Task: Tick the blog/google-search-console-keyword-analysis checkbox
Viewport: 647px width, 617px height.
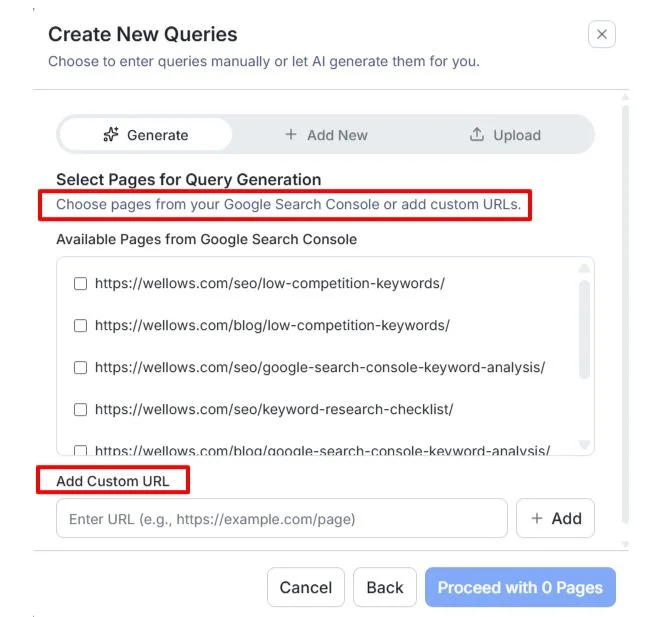Action: click(81, 450)
